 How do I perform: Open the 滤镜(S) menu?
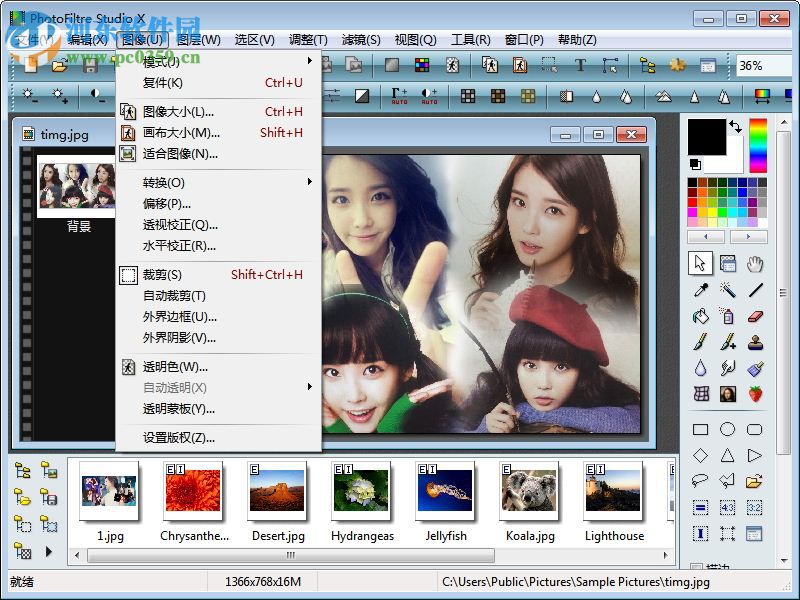click(358, 40)
